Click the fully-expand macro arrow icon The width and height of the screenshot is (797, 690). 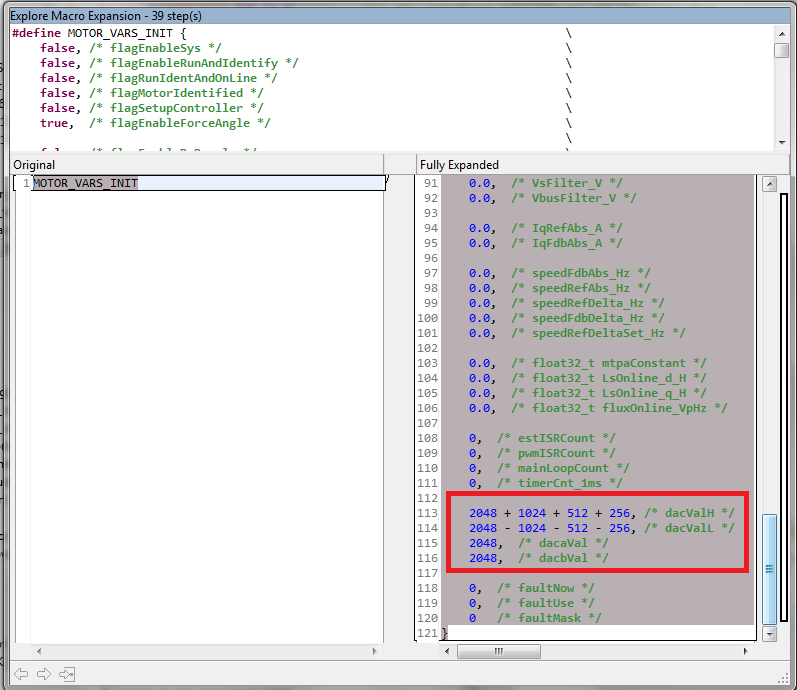click(67, 674)
